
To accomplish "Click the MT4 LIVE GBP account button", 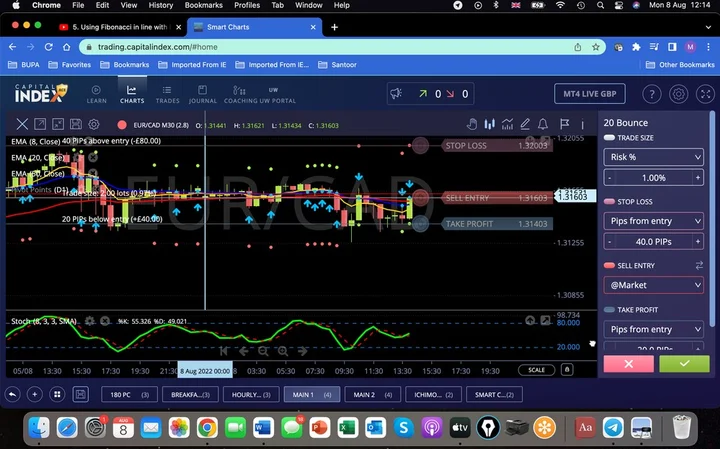I will 589,94.
